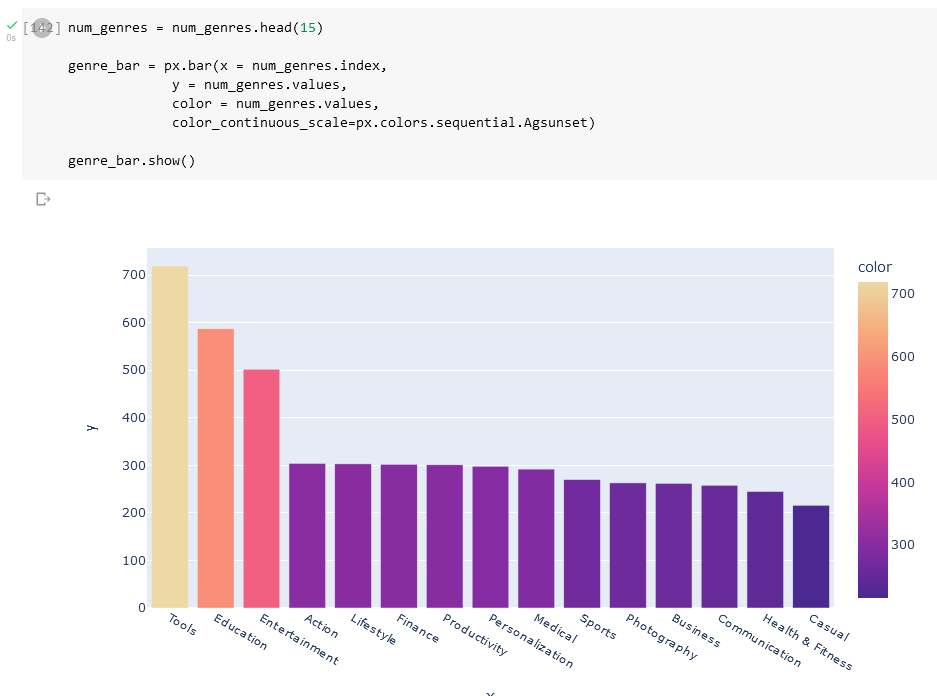Screen dimensions: 937x696
Task: Click the "0s" execution time indicator
Action: [10, 37]
